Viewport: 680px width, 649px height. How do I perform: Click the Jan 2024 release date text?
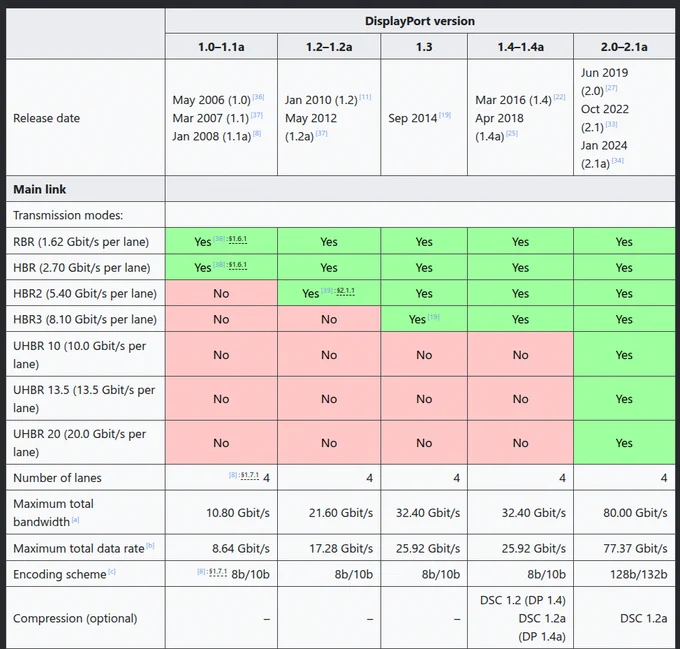(604, 145)
